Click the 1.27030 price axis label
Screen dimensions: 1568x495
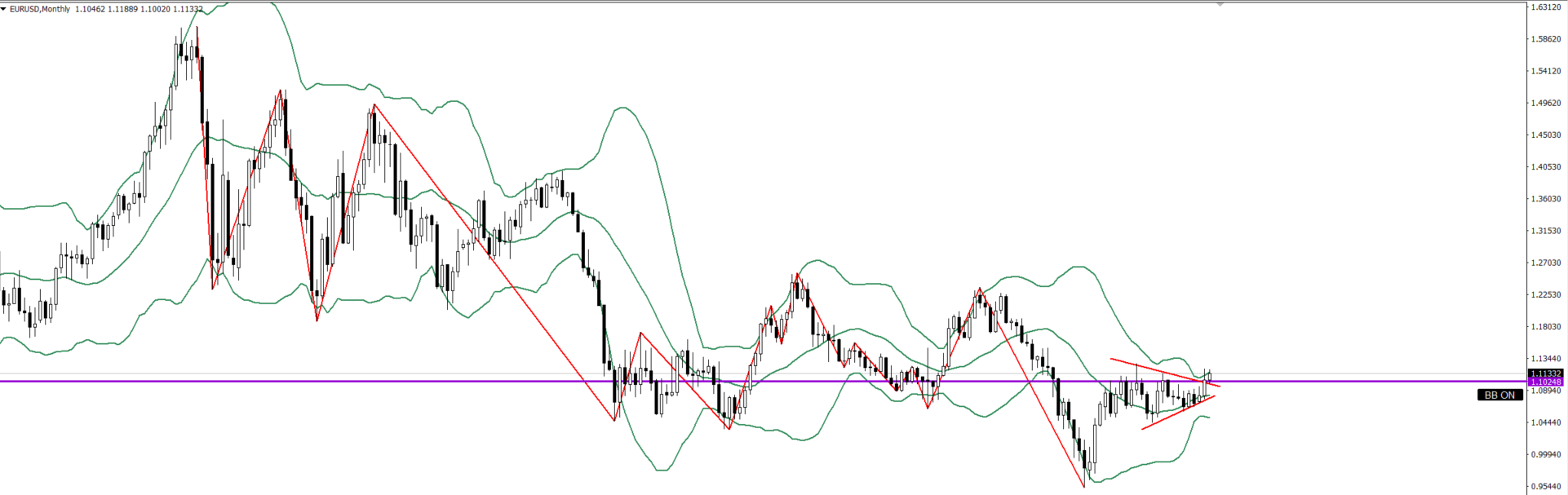pos(1546,263)
